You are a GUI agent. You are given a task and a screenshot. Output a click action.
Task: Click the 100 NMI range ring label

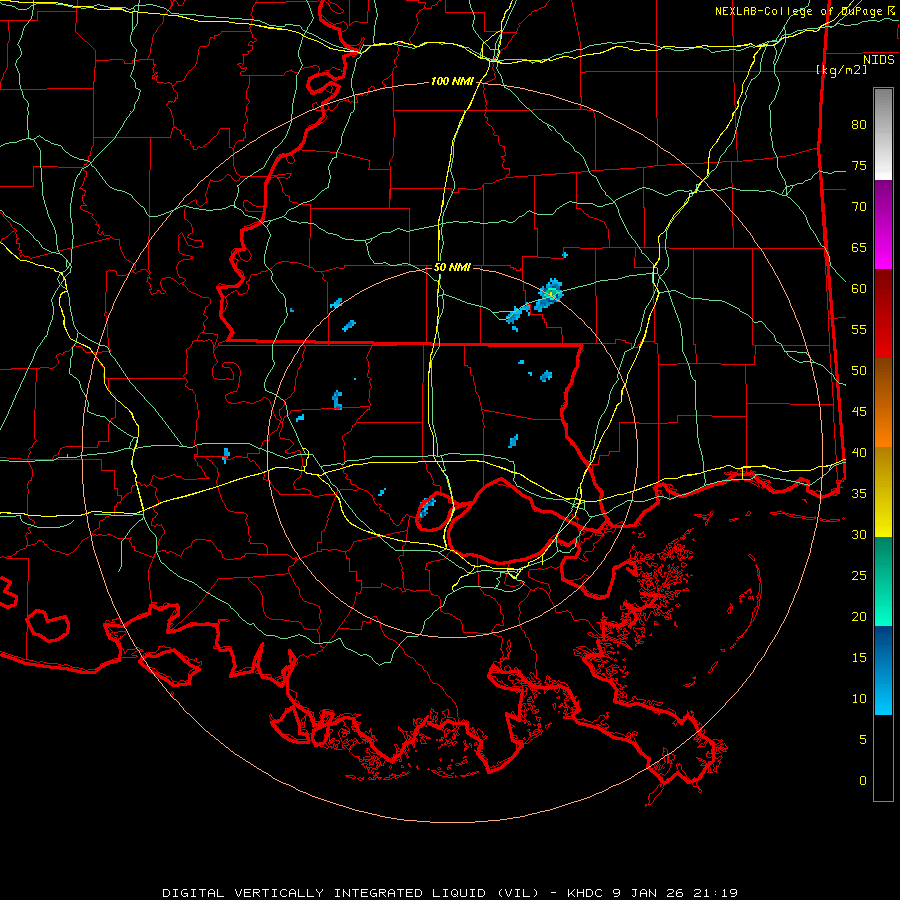452,82
